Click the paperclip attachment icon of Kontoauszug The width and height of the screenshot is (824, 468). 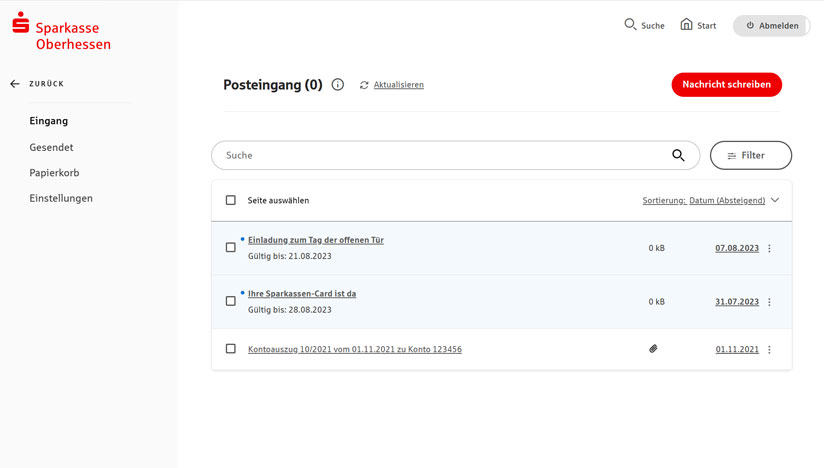[x=653, y=349]
